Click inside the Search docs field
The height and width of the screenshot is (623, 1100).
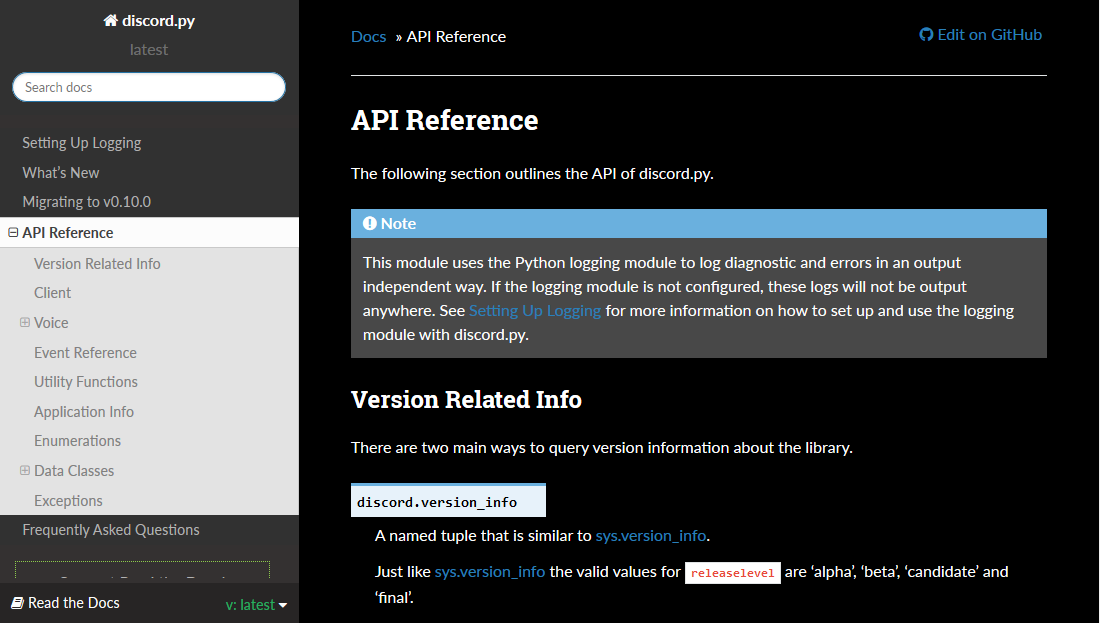148,87
